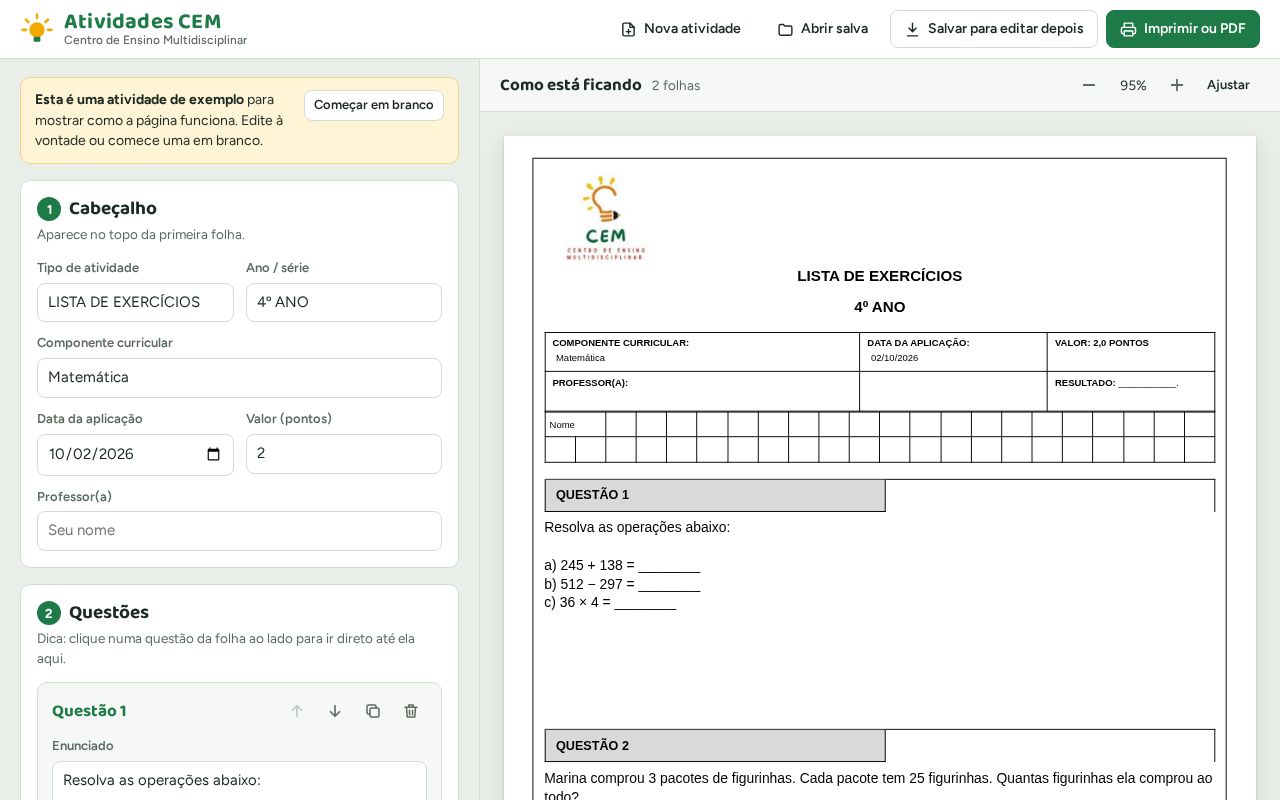Click the Questões section heading
The width and height of the screenshot is (1280, 800).
click(x=108, y=613)
